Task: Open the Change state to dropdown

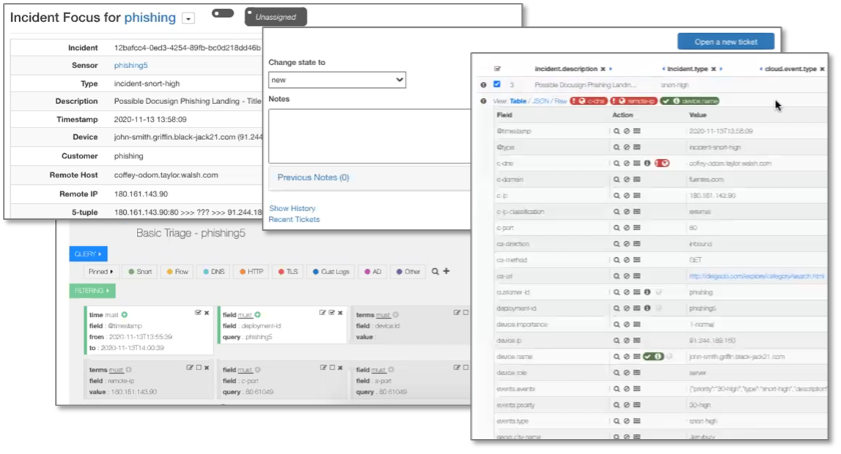Action: 337,80
